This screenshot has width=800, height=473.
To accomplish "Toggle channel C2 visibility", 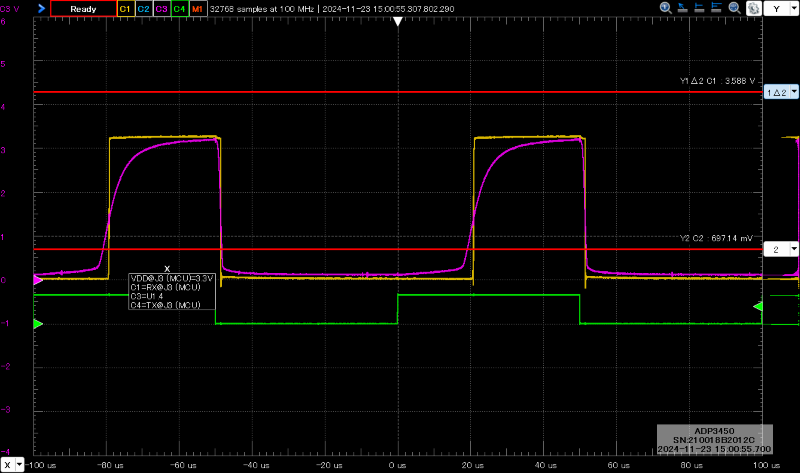I will point(144,9).
